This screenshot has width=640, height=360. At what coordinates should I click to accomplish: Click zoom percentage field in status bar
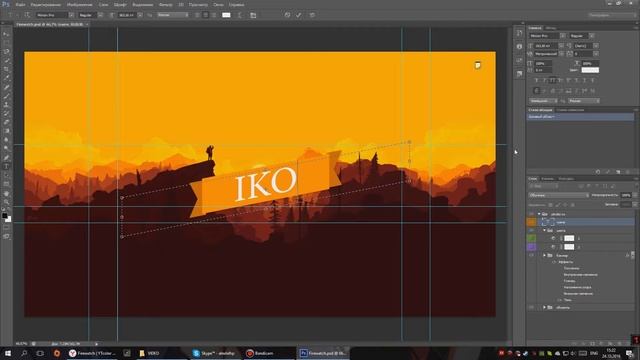pos(21,344)
